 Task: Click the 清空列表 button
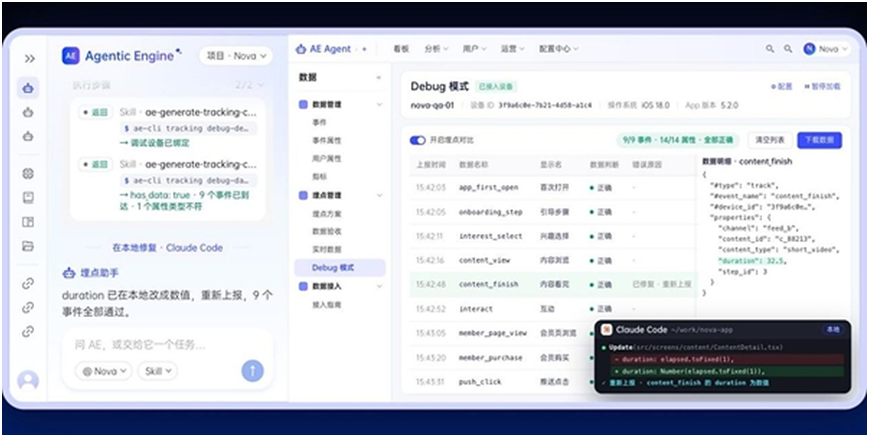coord(770,140)
